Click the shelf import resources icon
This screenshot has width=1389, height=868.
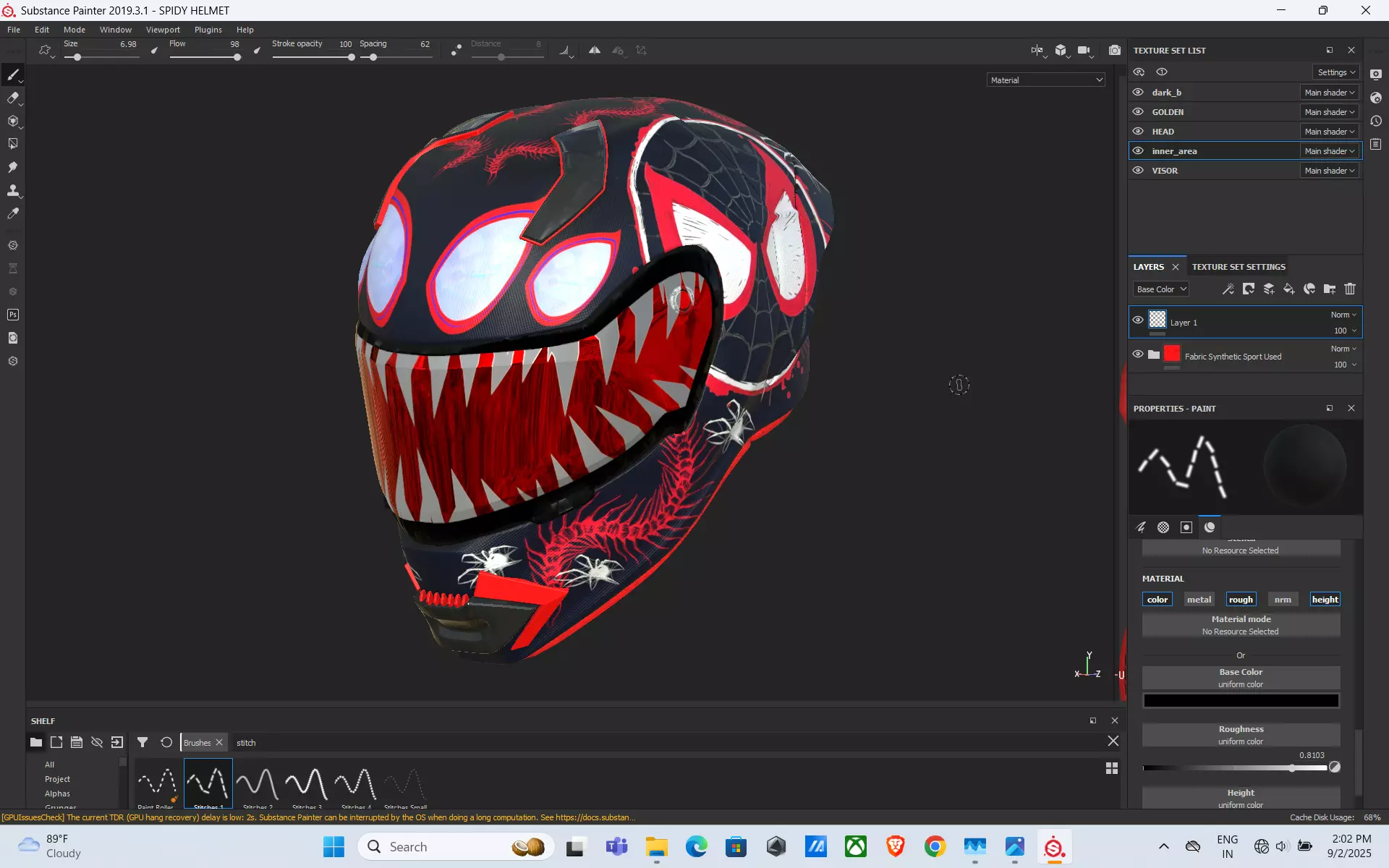[x=117, y=742]
